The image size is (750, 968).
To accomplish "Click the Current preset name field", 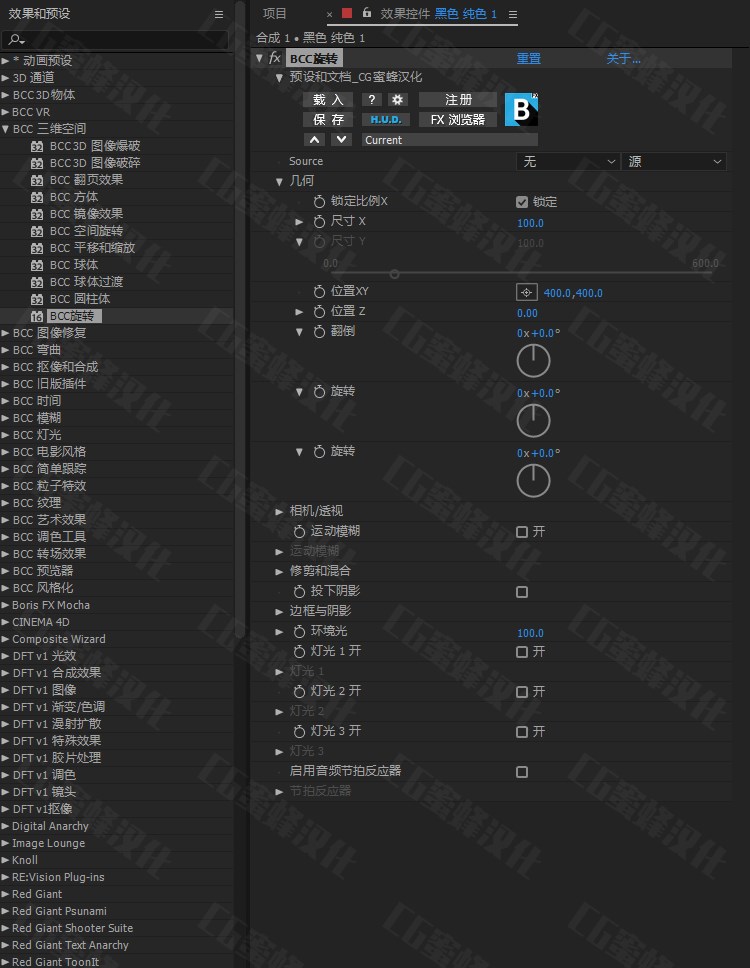I will 449,140.
